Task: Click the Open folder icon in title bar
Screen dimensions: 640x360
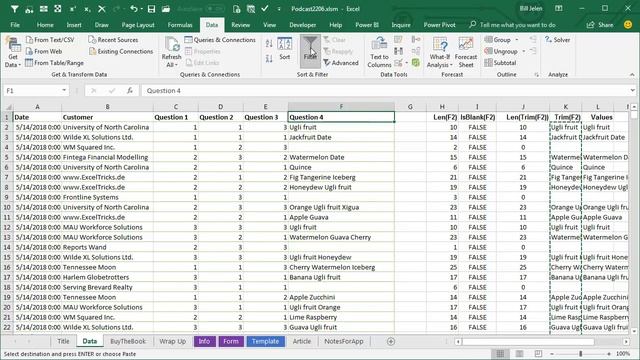Action: tap(166, 9)
